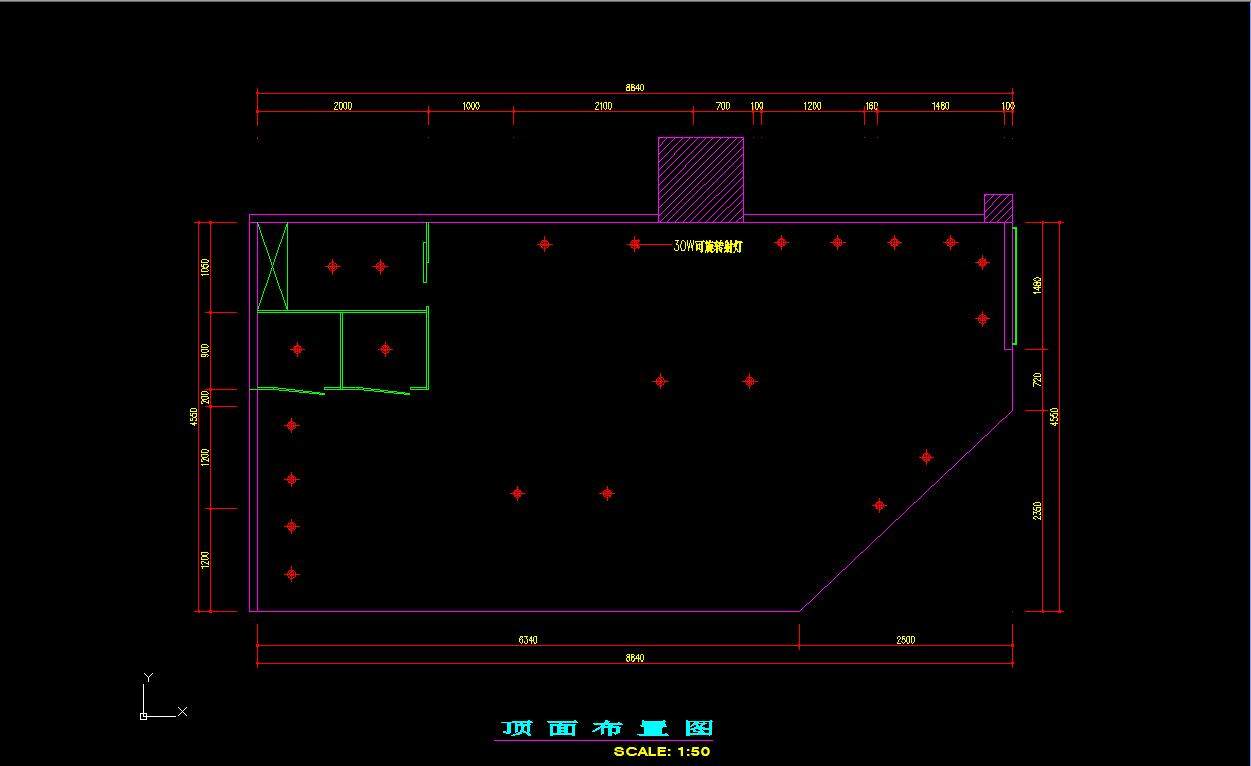
Task: Select the bottom-most spotlight in the left column
Action: coord(291,574)
